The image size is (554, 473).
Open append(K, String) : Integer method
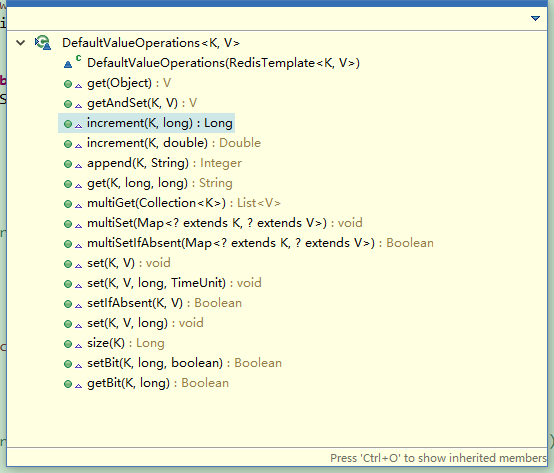(x=164, y=163)
